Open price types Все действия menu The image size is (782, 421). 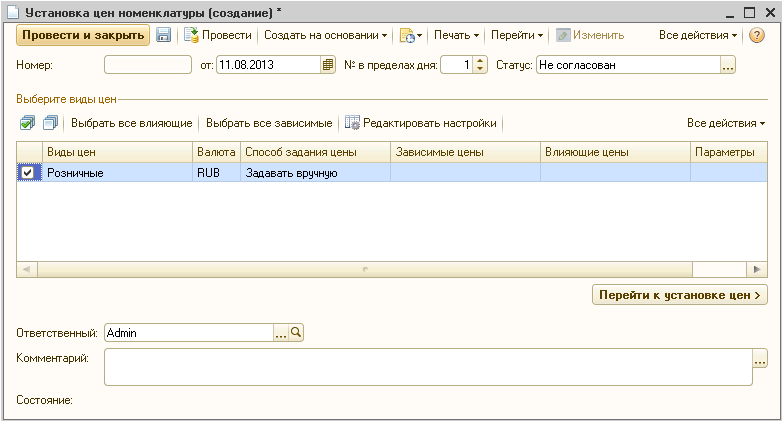pos(726,123)
